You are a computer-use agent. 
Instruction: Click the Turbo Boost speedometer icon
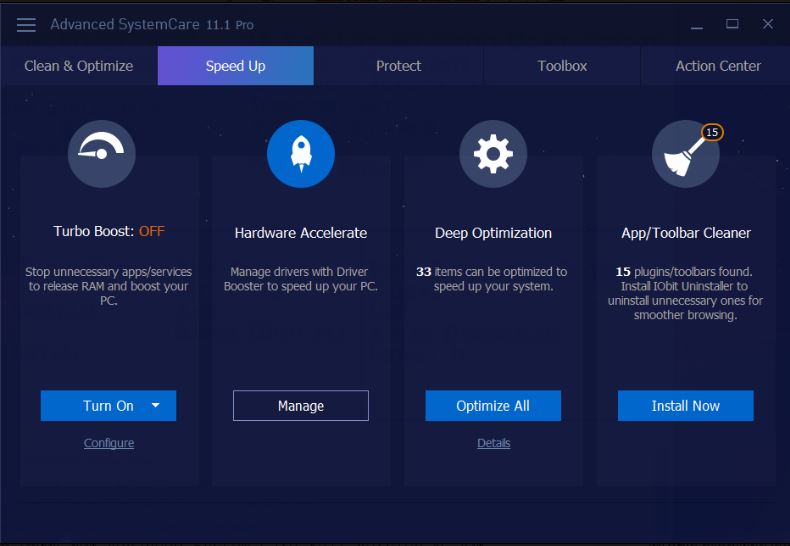click(102, 154)
